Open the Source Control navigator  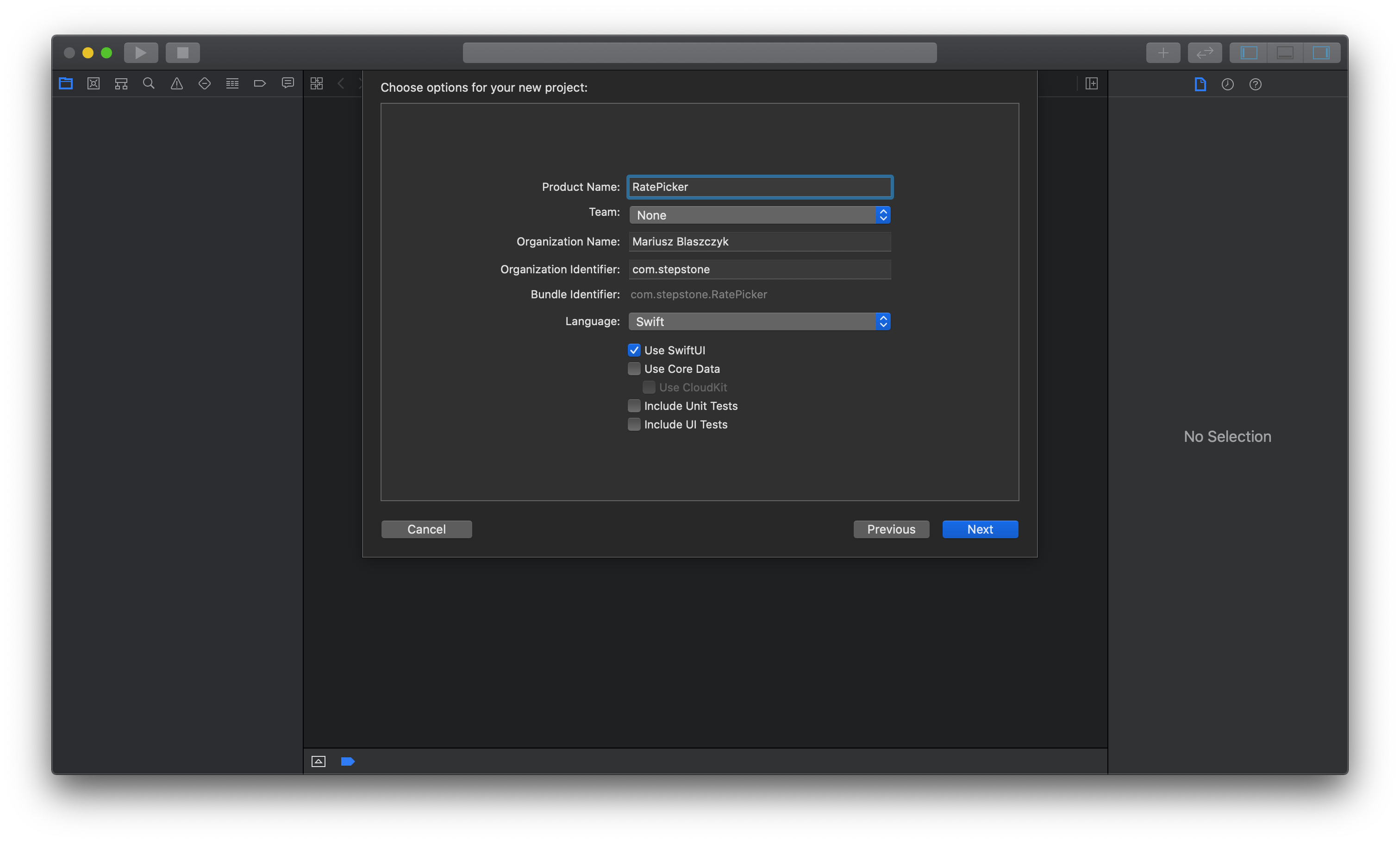pyautogui.click(x=94, y=83)
